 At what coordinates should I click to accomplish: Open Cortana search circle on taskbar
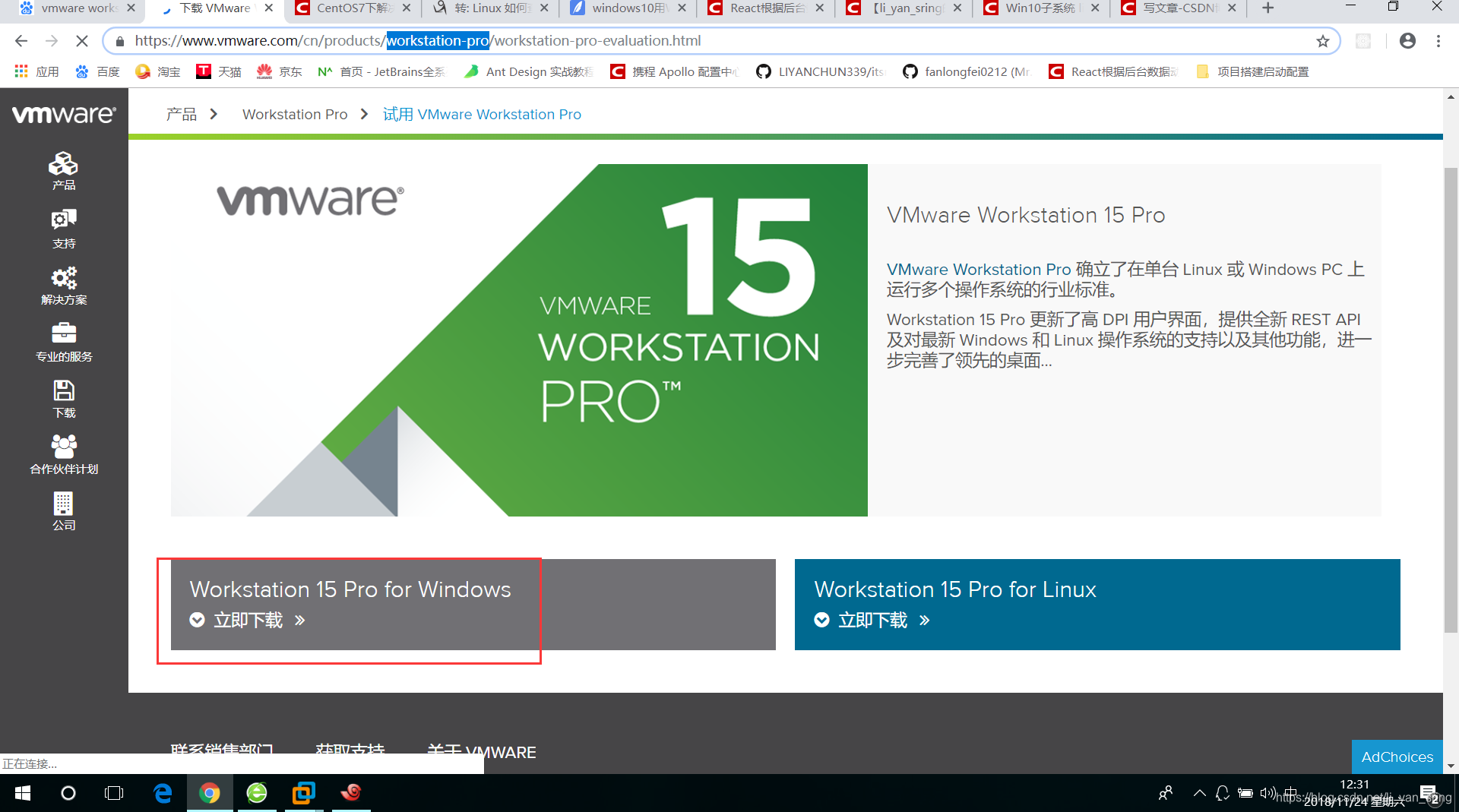(x=68, y=793)
